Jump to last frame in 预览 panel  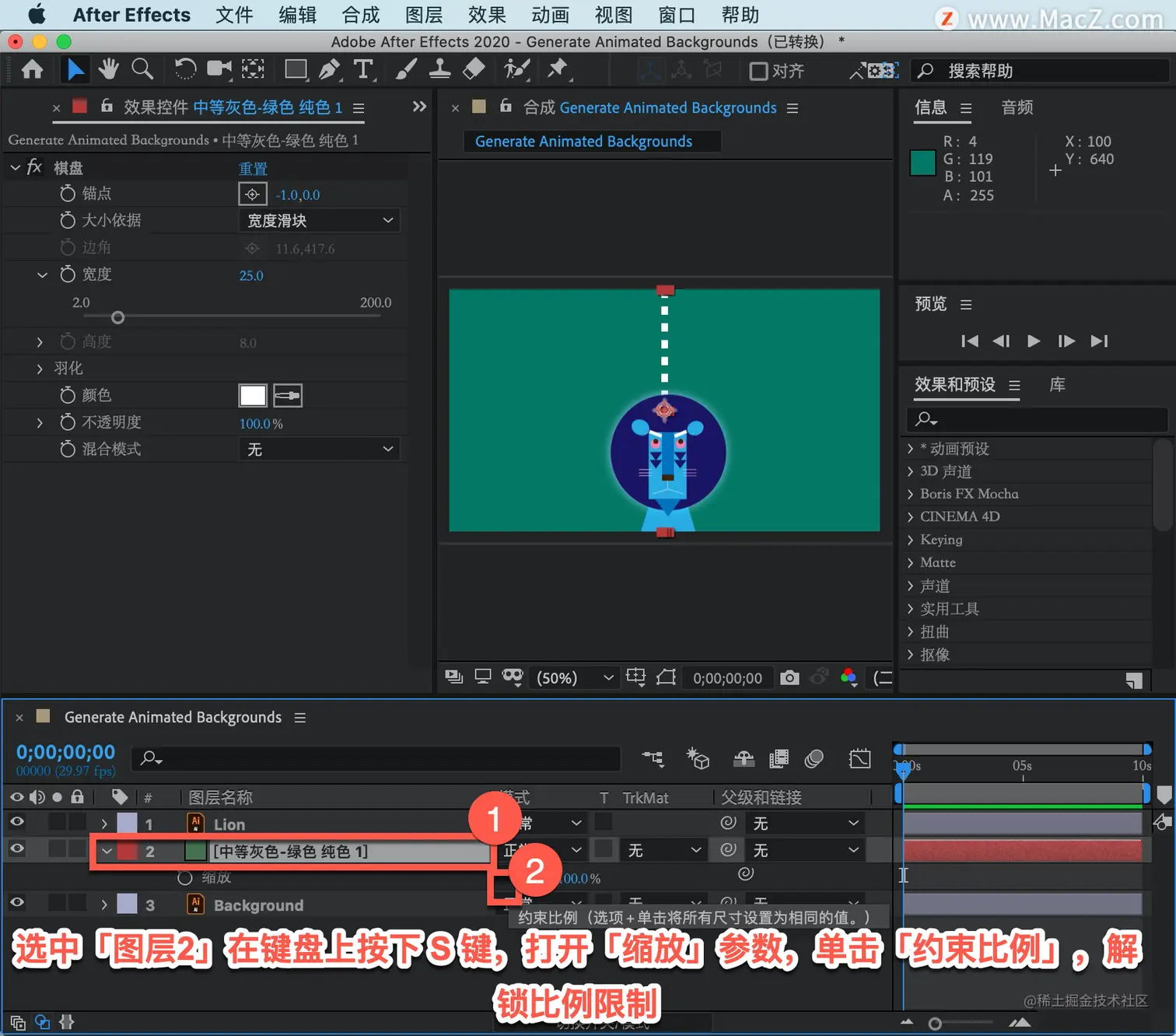point(1099,341)
